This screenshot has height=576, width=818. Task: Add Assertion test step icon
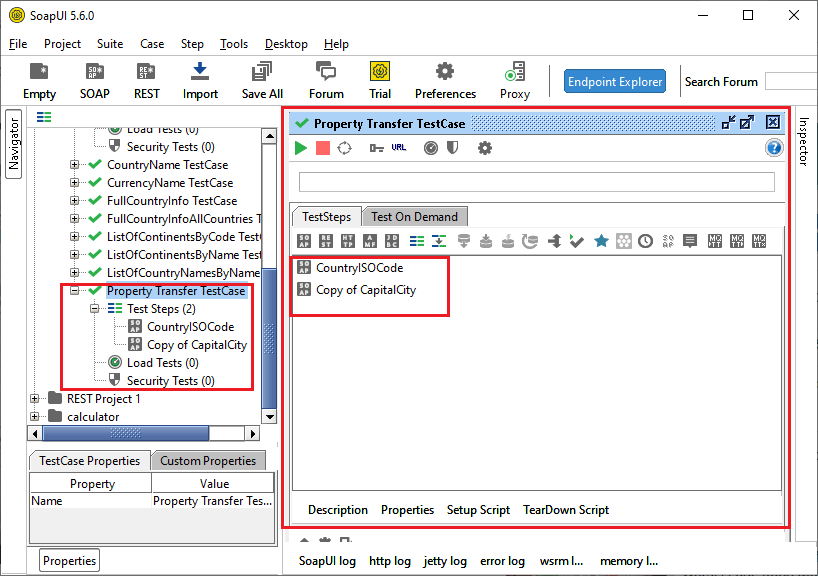(x=623, y=241)
